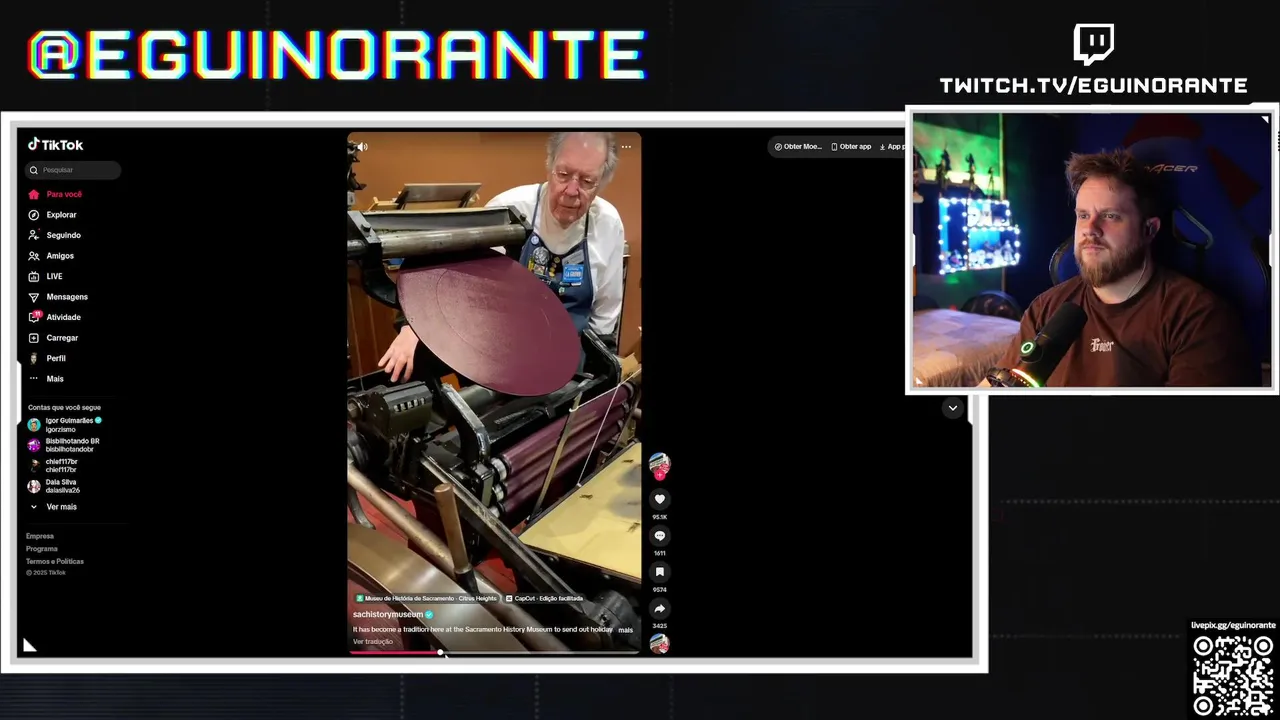Go to next video with down chevron
Screen dimensions: 1280x720
click(x=952, y=408)
